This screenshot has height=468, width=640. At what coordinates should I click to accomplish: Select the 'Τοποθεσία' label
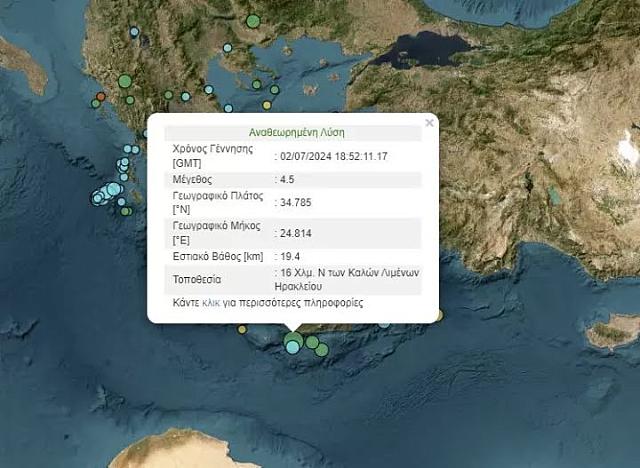tap(197, 279)
